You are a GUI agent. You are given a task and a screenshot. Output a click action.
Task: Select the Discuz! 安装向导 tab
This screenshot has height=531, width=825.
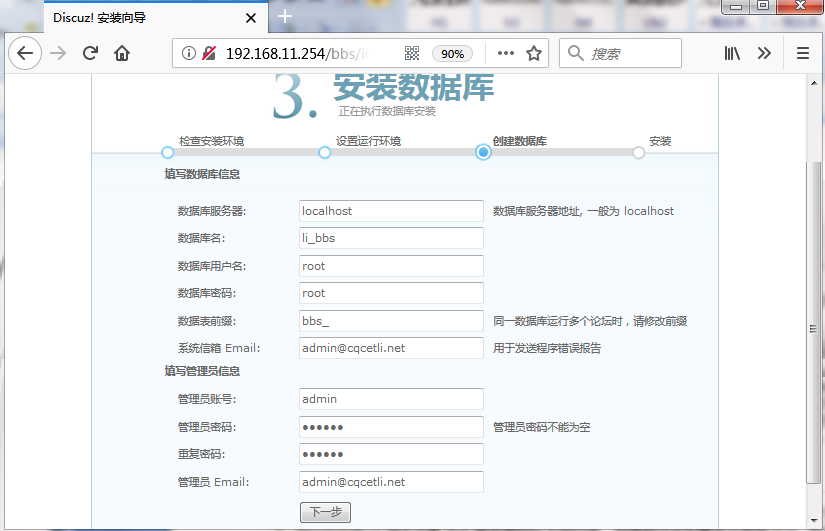tap(156, 18)
